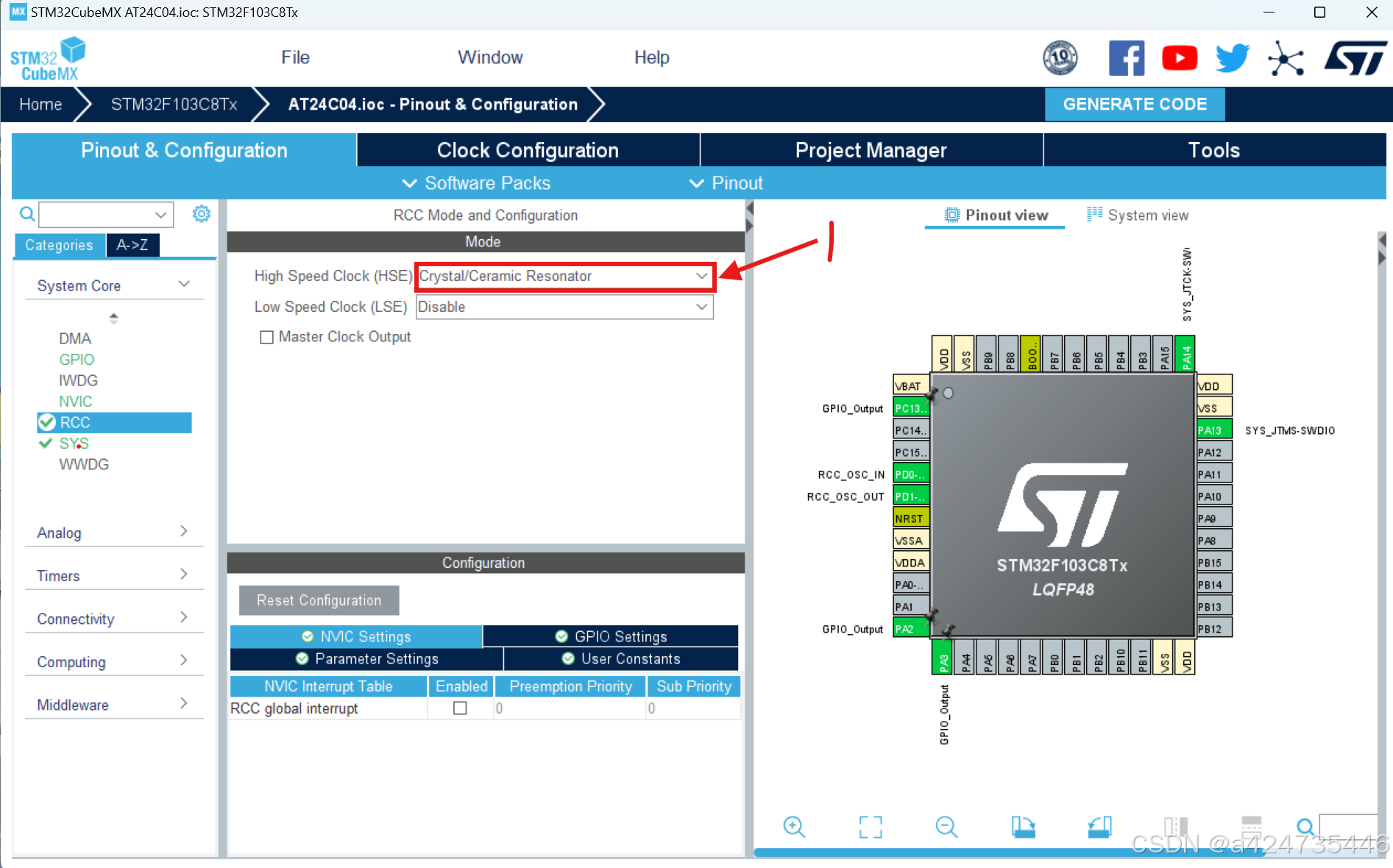
Task: Click the Twitter icon in the header
Action: pos(1231,57)
